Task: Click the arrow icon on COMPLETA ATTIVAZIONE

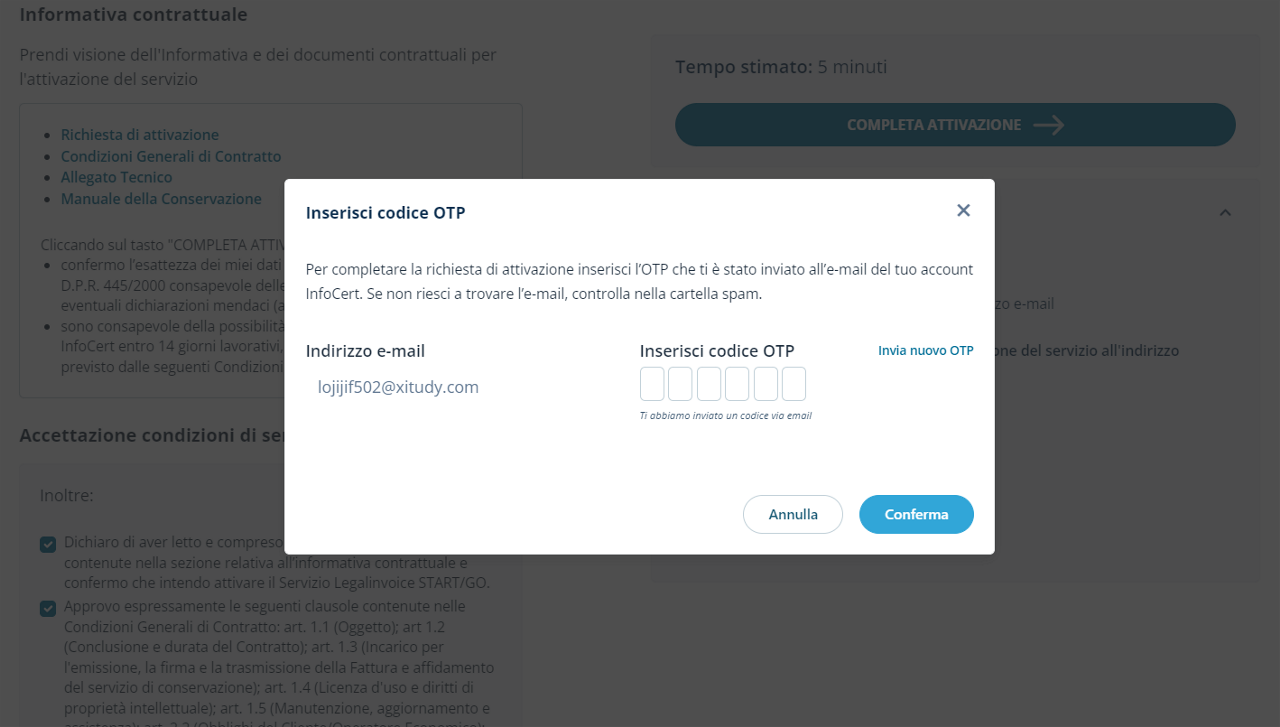Action: 1049,125
